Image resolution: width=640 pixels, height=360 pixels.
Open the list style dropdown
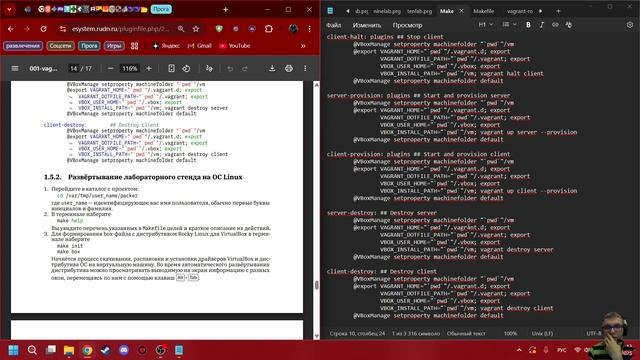[x=509, y=25]
